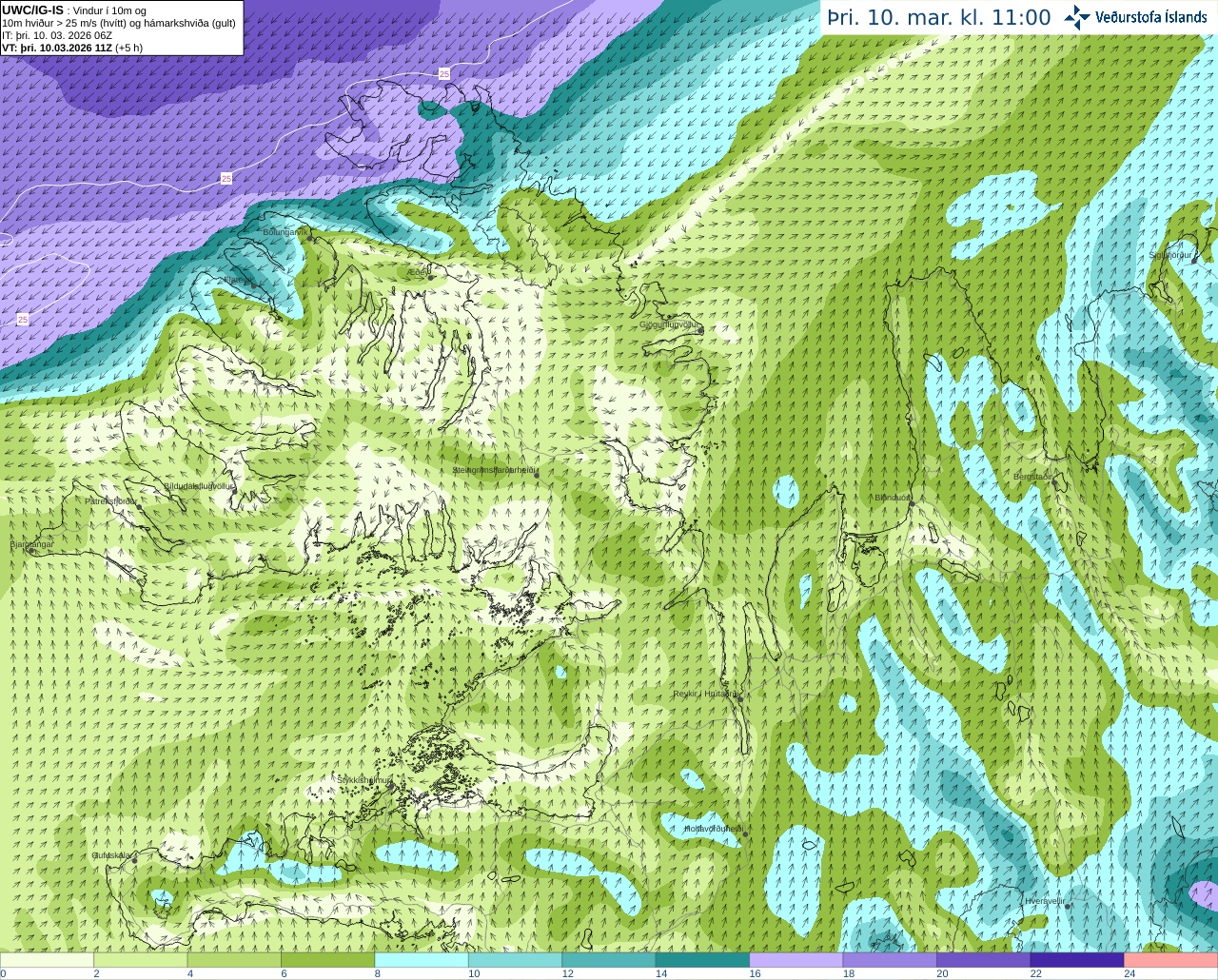The width and height of the screenshot is (1218, 980).
Task: Click the 'IT: þri. 10. 03. 2026 06Z' line
Action: 57,35
